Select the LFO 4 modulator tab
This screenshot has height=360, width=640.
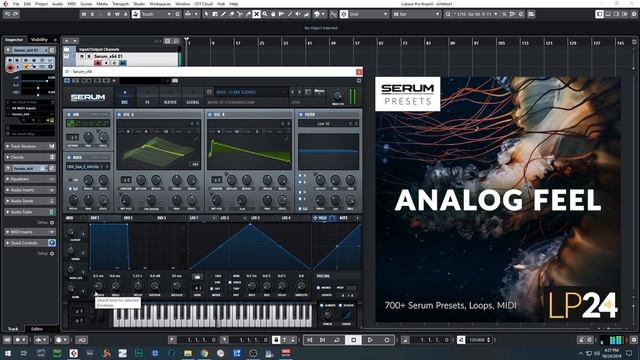pyautogui.click(x=286, y=218)
